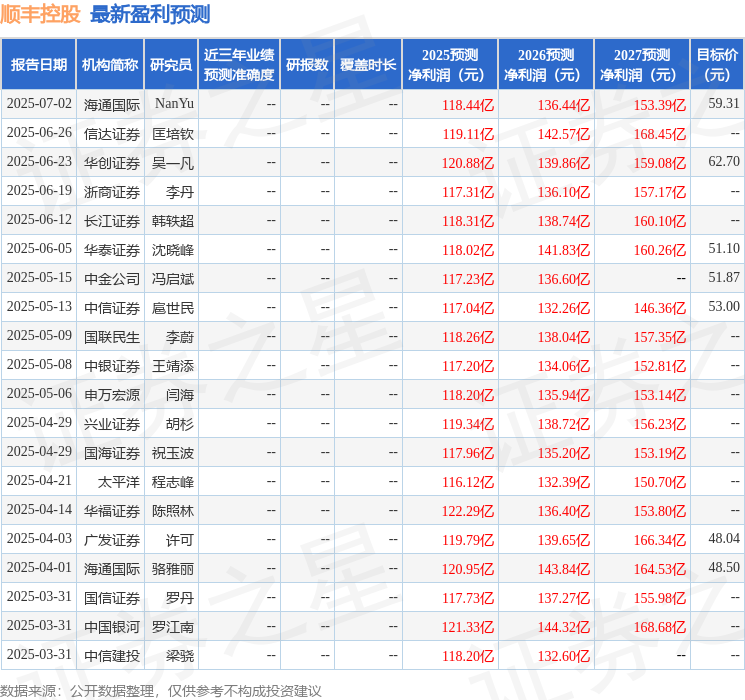Image resolution: width=745 pixels, height=700 pixels.
Task: Click the 机构简称 column header
Action: point(110,65)
